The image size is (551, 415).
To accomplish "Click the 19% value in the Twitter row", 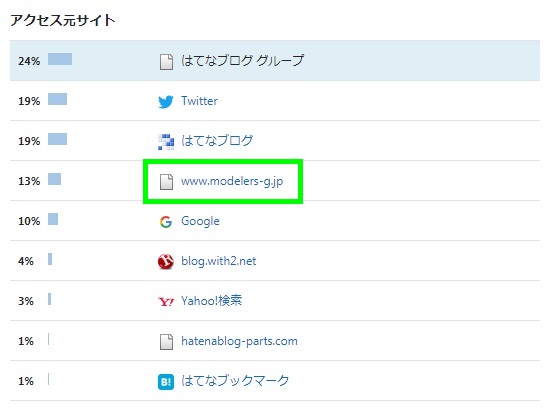I will (x=29, y=101).
